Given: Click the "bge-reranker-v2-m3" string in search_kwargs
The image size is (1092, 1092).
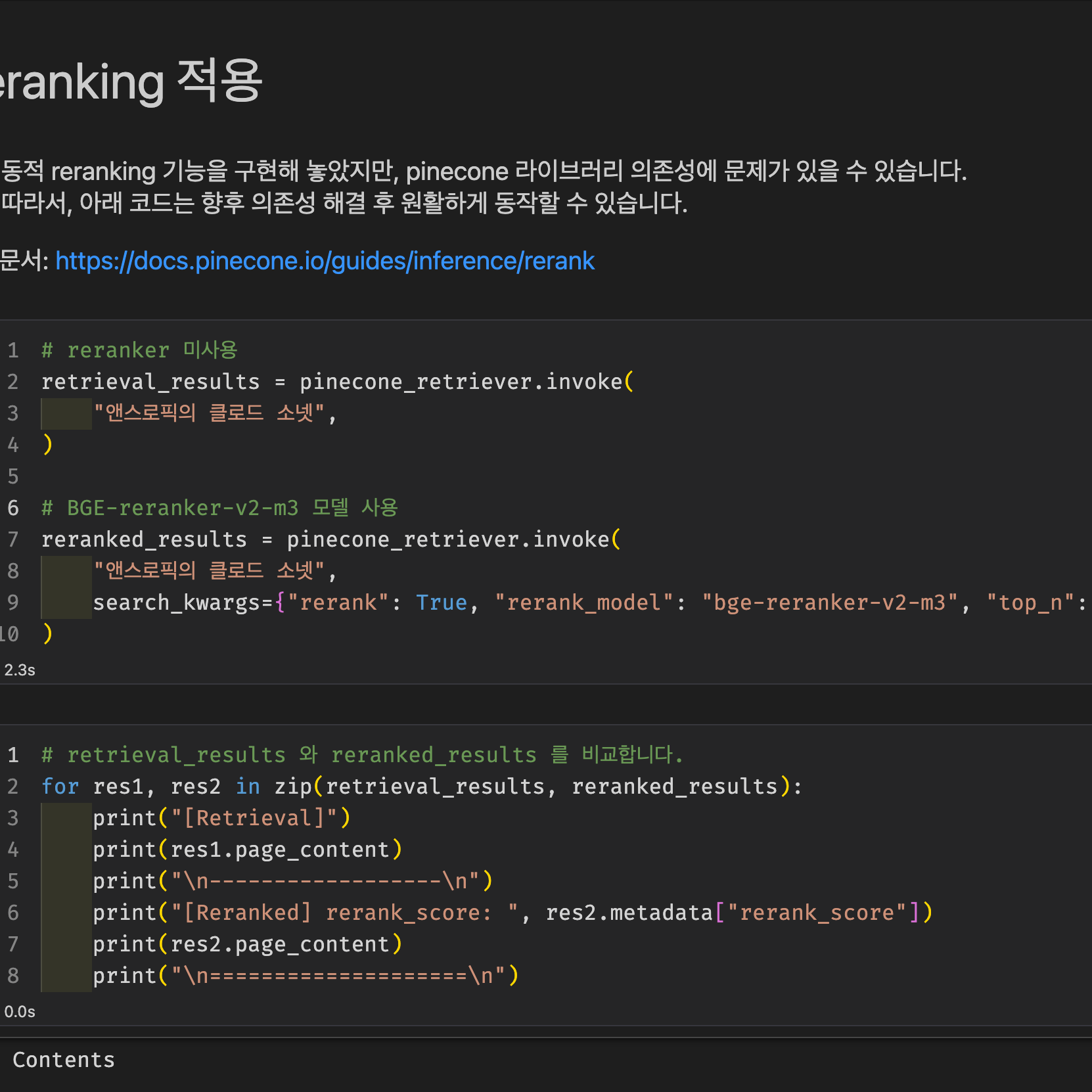Looking at the screenshot, I should [x=829, y=603].
